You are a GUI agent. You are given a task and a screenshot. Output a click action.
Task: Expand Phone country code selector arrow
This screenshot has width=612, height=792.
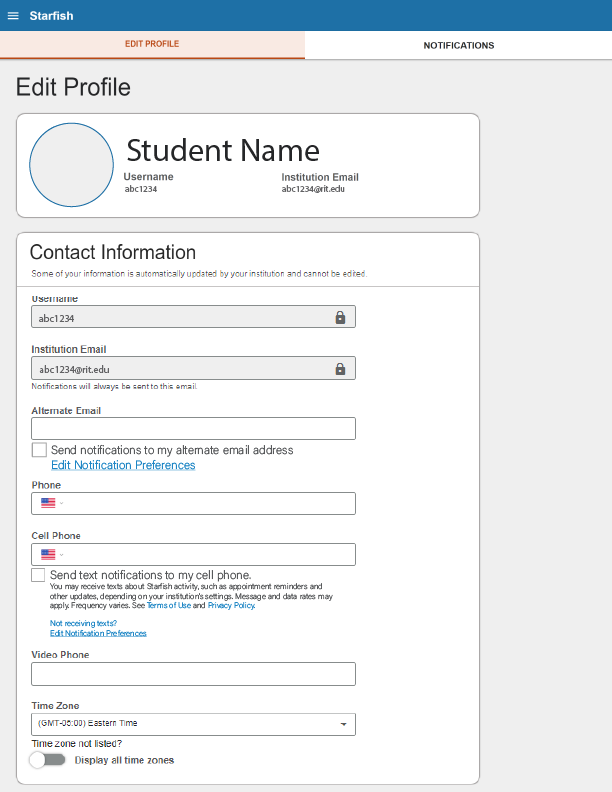[x=61, y=504]
